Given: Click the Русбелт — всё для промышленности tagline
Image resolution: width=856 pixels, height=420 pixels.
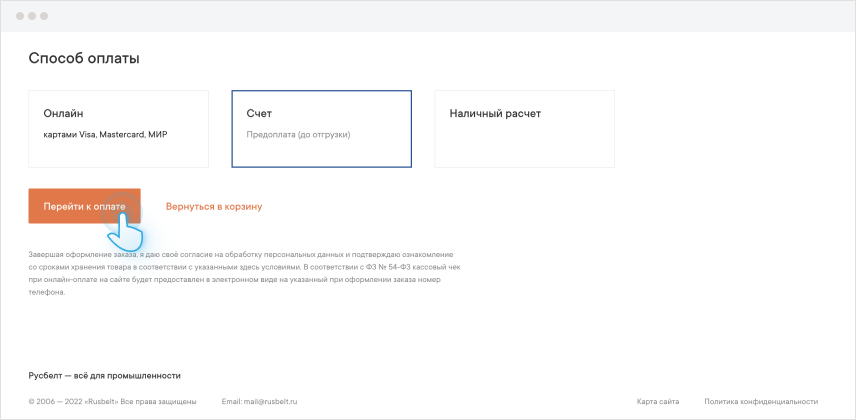Looking at the screenshot, I should click(x=105, y=375).
